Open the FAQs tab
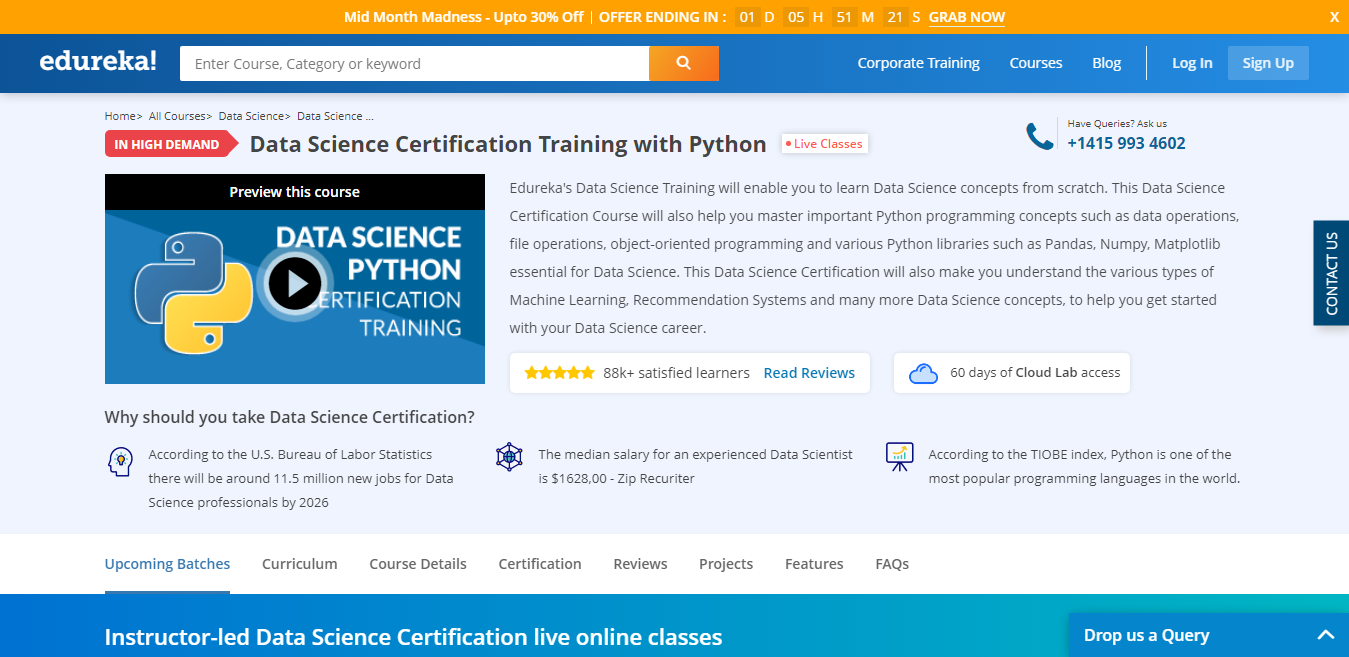 coord(891,563)
